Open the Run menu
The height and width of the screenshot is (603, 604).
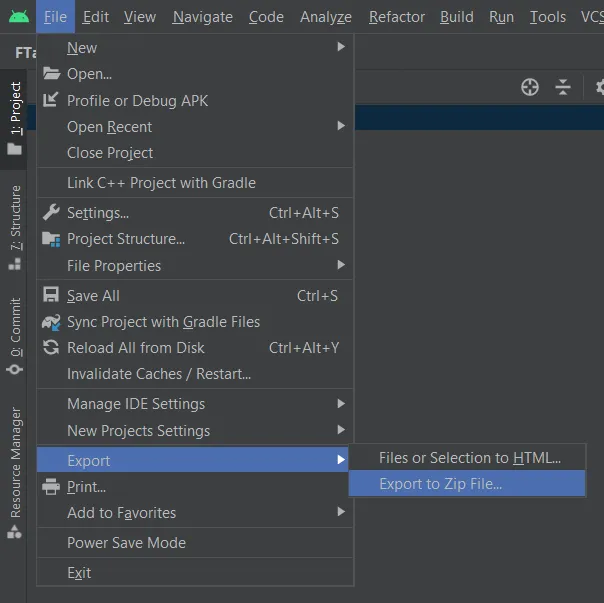pyautogui.click(x=502, y=17)
